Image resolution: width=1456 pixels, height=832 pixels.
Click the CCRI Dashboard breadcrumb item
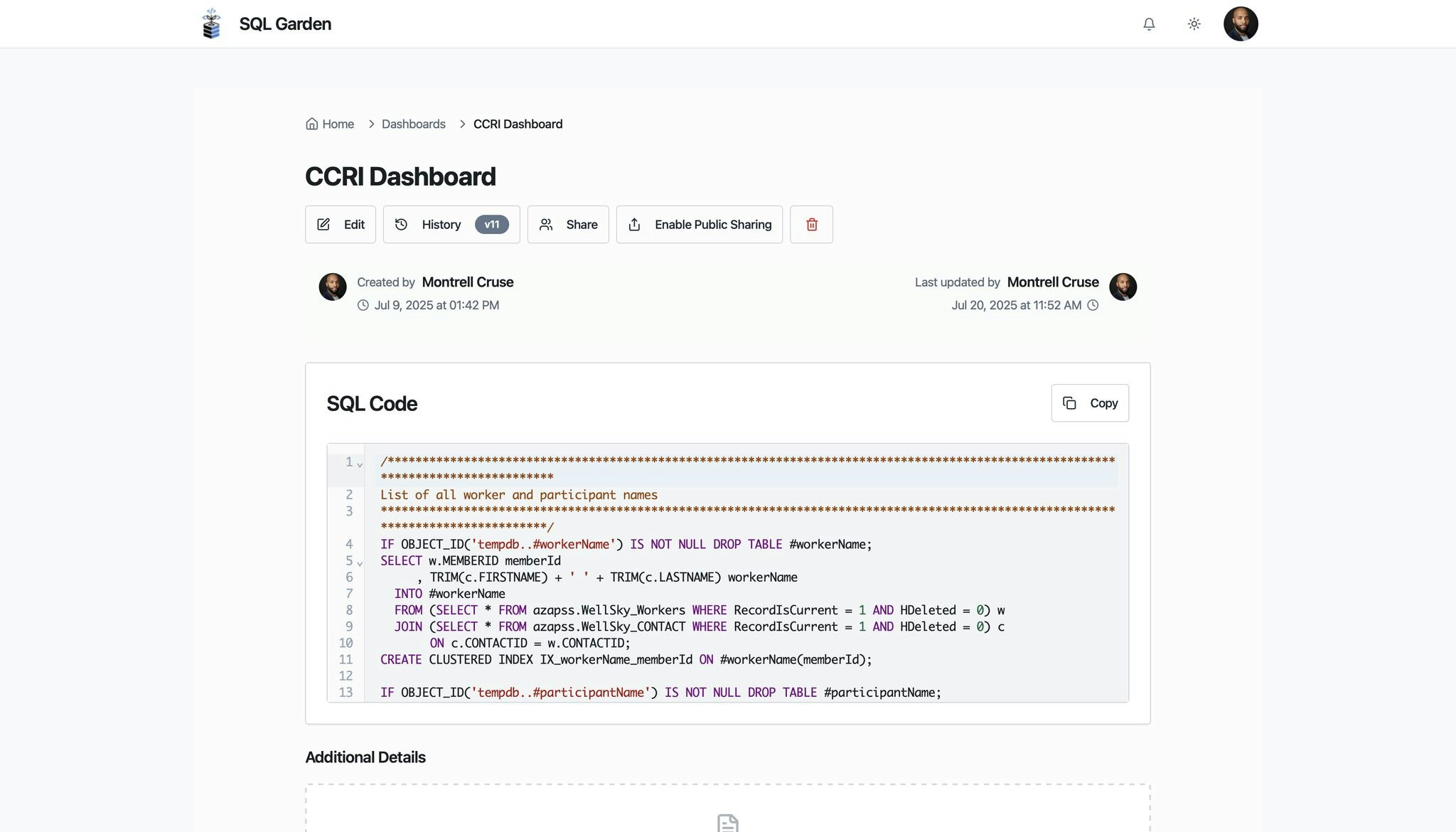click(518, 124)
